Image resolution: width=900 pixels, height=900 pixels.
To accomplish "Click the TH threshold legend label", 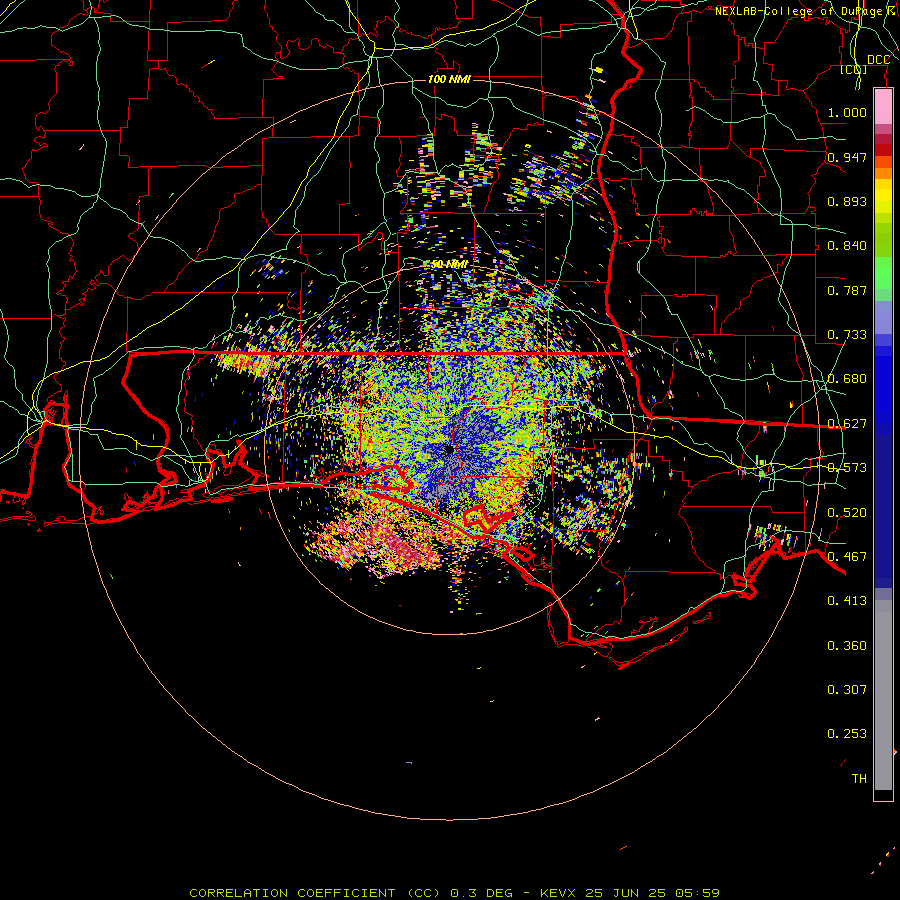I will point(859,779).
